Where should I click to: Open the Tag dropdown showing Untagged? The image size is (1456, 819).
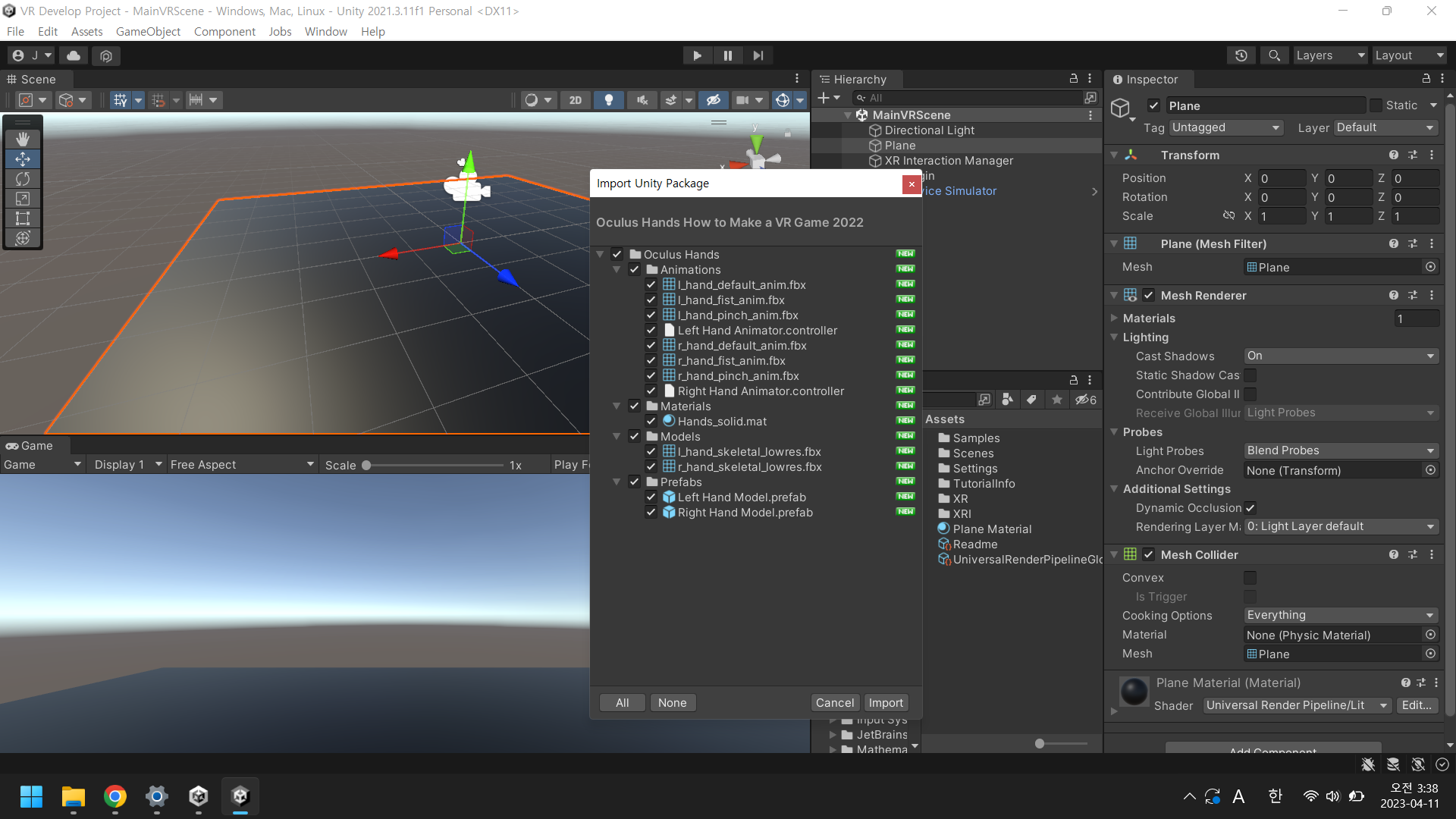(x=1225, y=127)
